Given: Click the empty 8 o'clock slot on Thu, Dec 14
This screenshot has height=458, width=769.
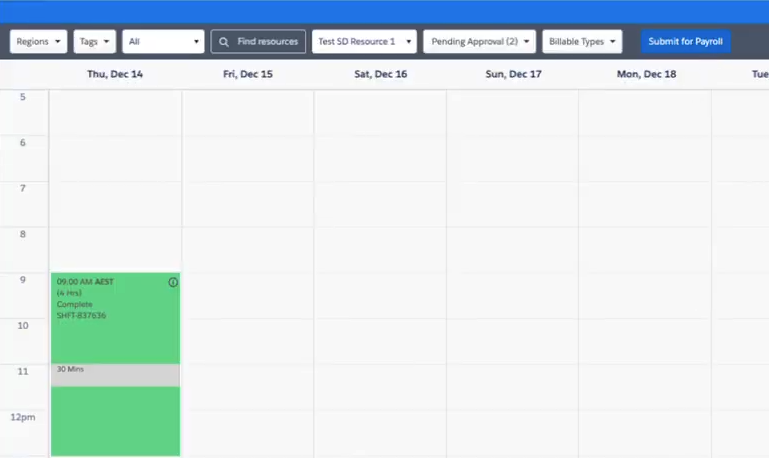Looking at the screenshot, I should coord(115,249).
